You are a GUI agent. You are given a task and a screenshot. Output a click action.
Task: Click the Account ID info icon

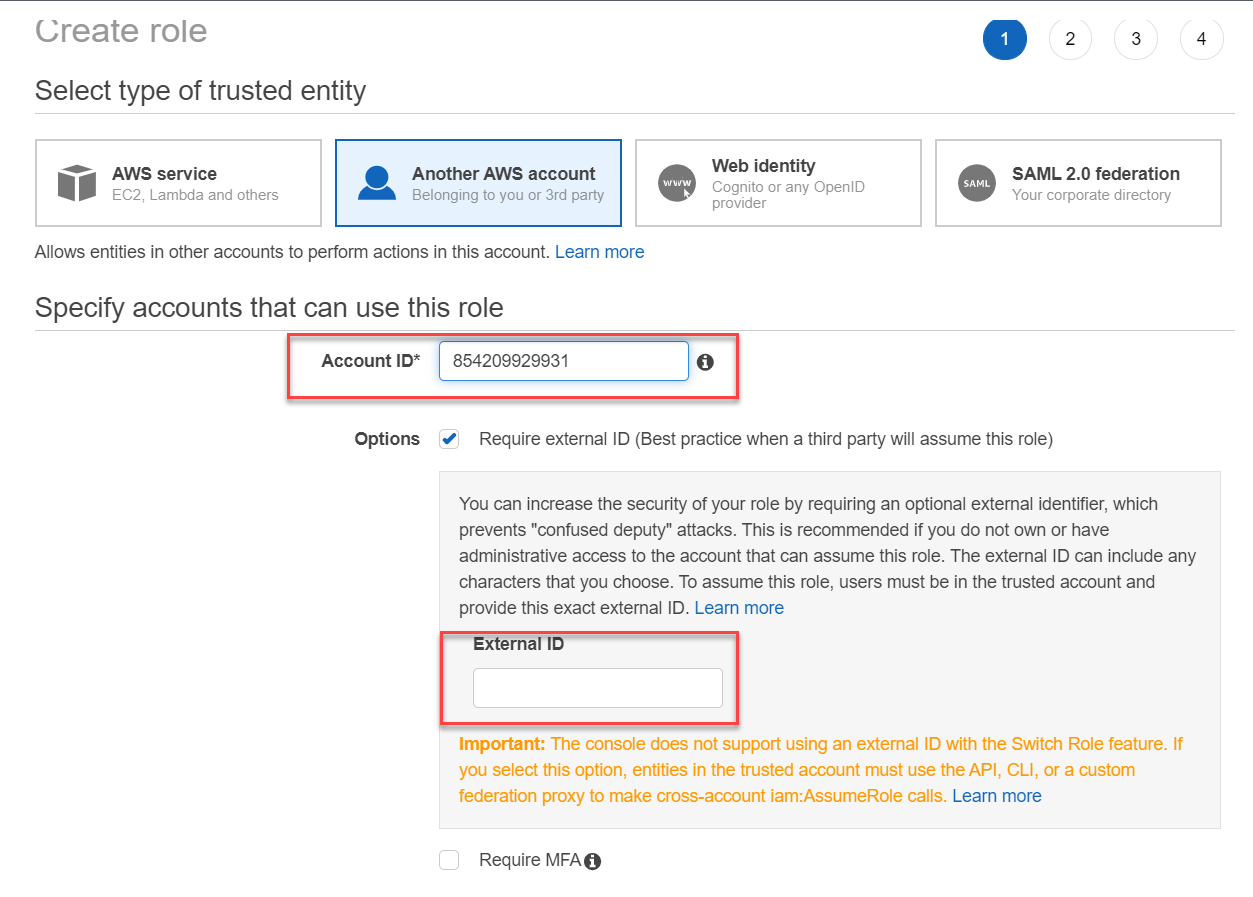click(x=705, y=362)
